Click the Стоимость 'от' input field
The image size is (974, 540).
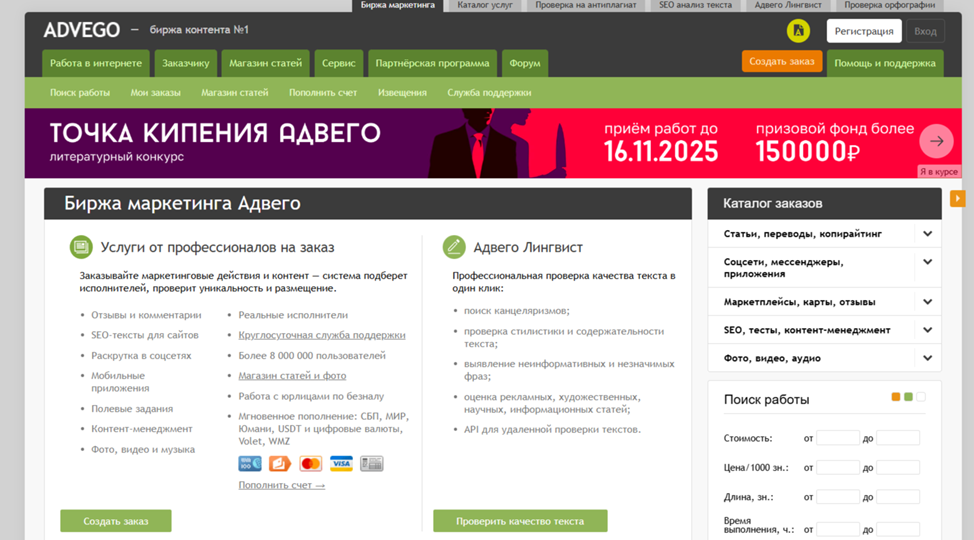(837, 438)
